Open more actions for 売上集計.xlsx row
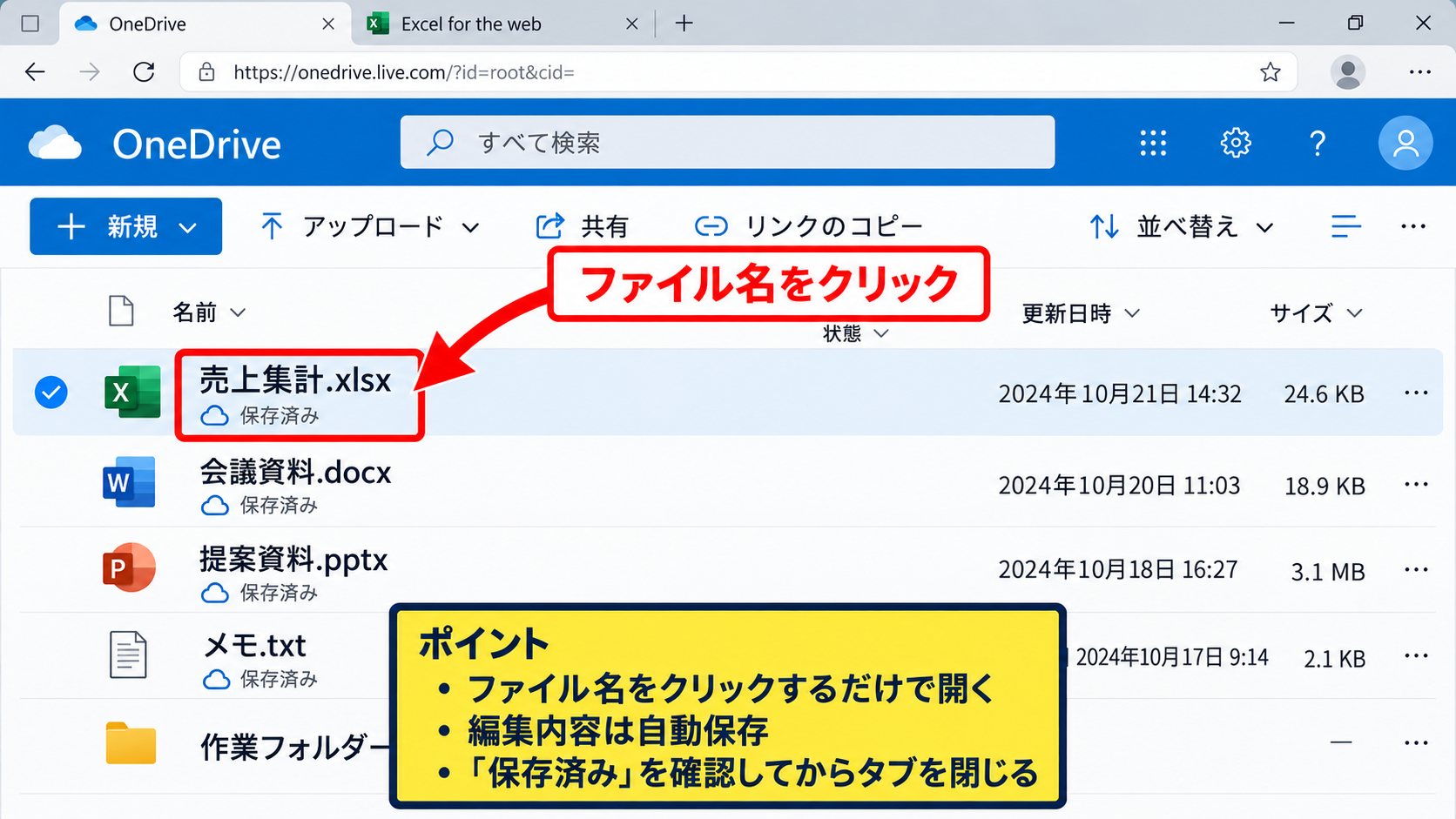 pos(1416,393)
